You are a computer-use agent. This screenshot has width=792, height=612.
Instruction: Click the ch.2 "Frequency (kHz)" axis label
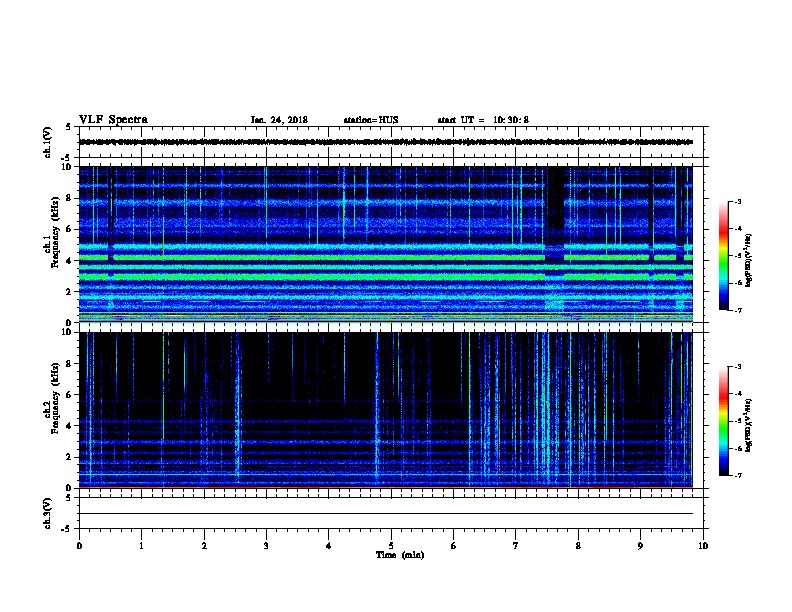click(x=55, y=398)
